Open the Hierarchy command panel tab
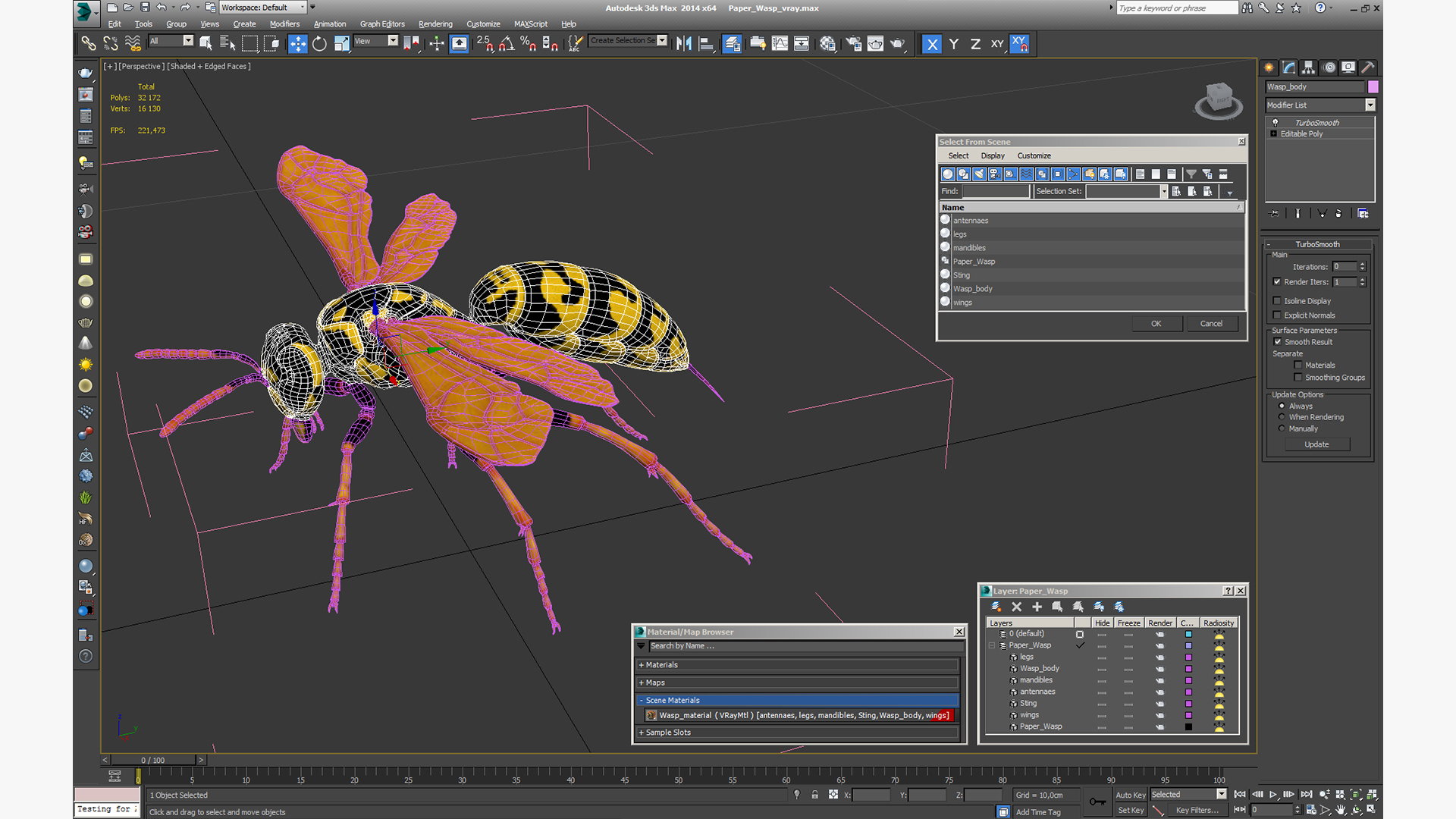The width and height of the screenshot is (1456, 819). coord(1308,67)
